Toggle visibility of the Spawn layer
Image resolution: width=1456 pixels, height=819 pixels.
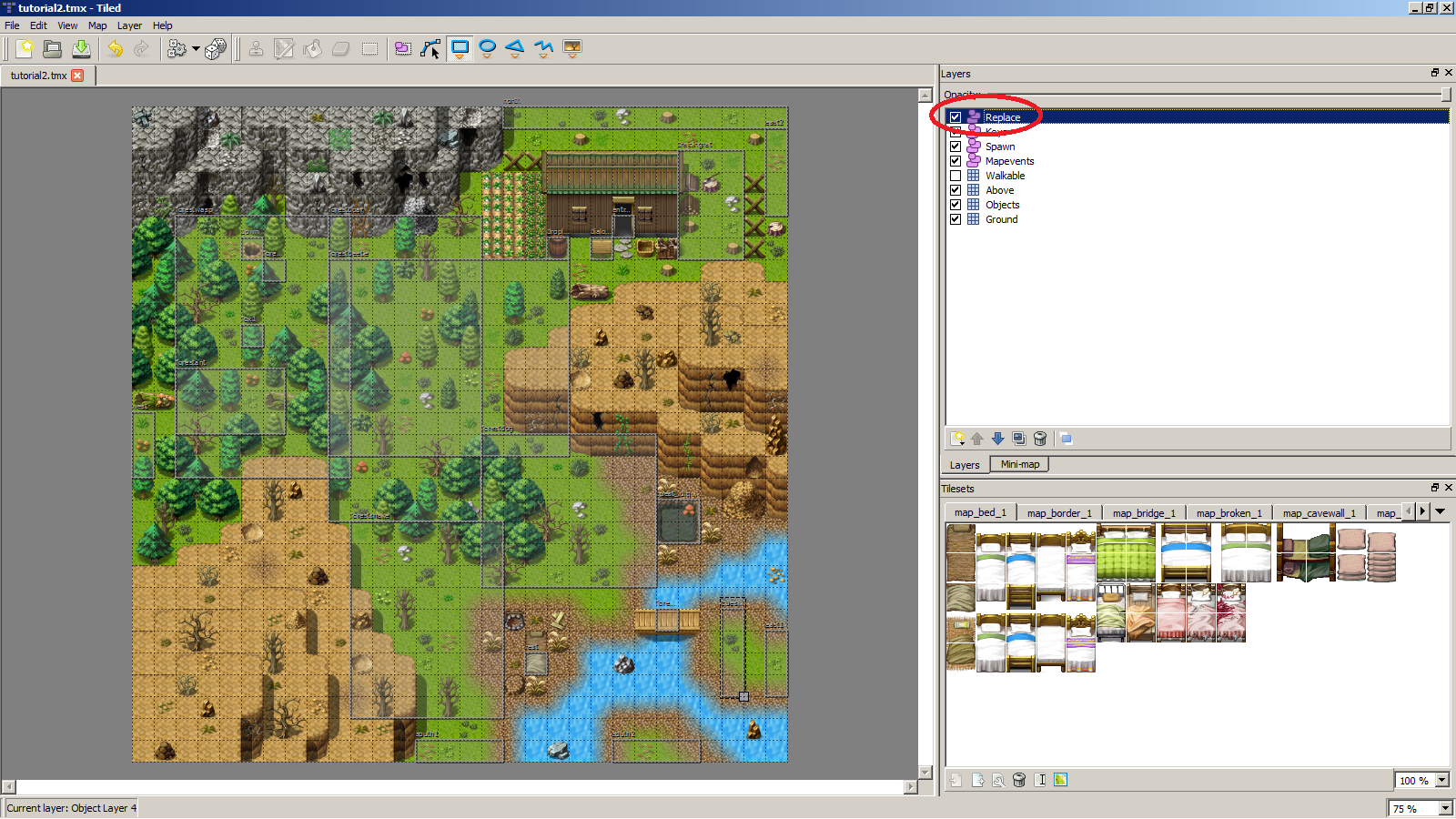(x=955, y=147)
